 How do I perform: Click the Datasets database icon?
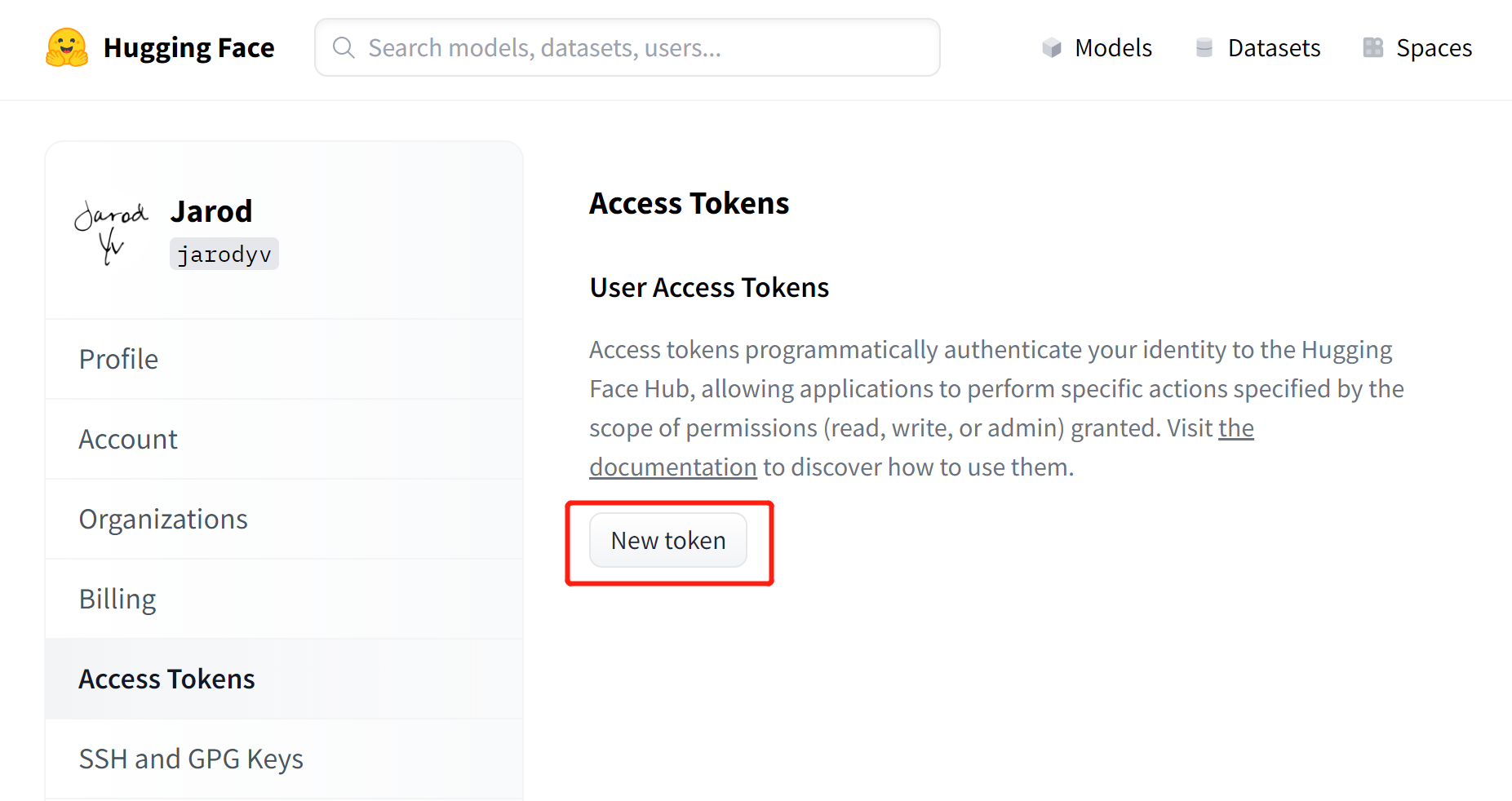pyautogui.click(x=1204, y=47)
